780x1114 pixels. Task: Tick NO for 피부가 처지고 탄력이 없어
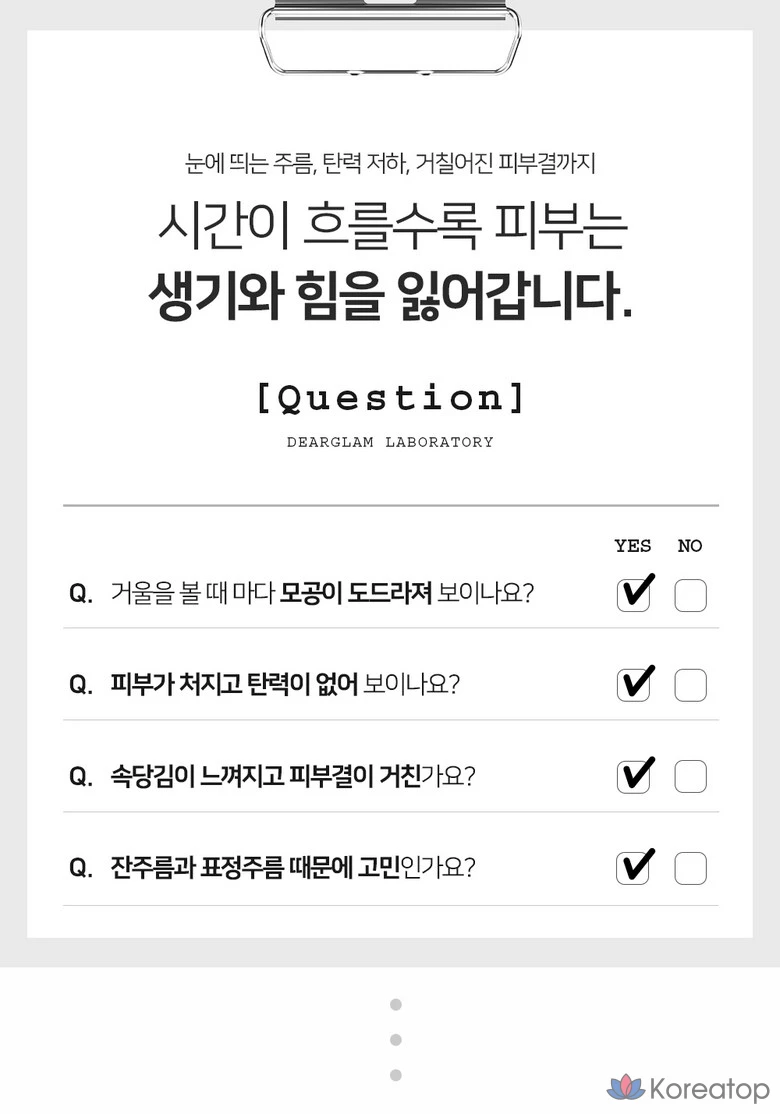coord(690,686)
